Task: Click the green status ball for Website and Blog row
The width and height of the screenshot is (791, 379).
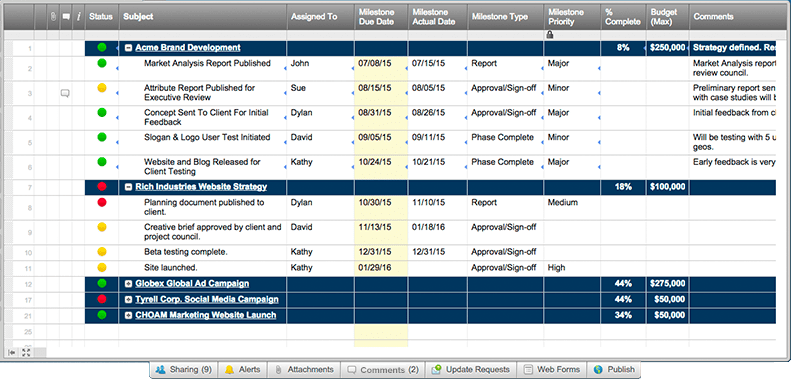Action: [102, 161]
